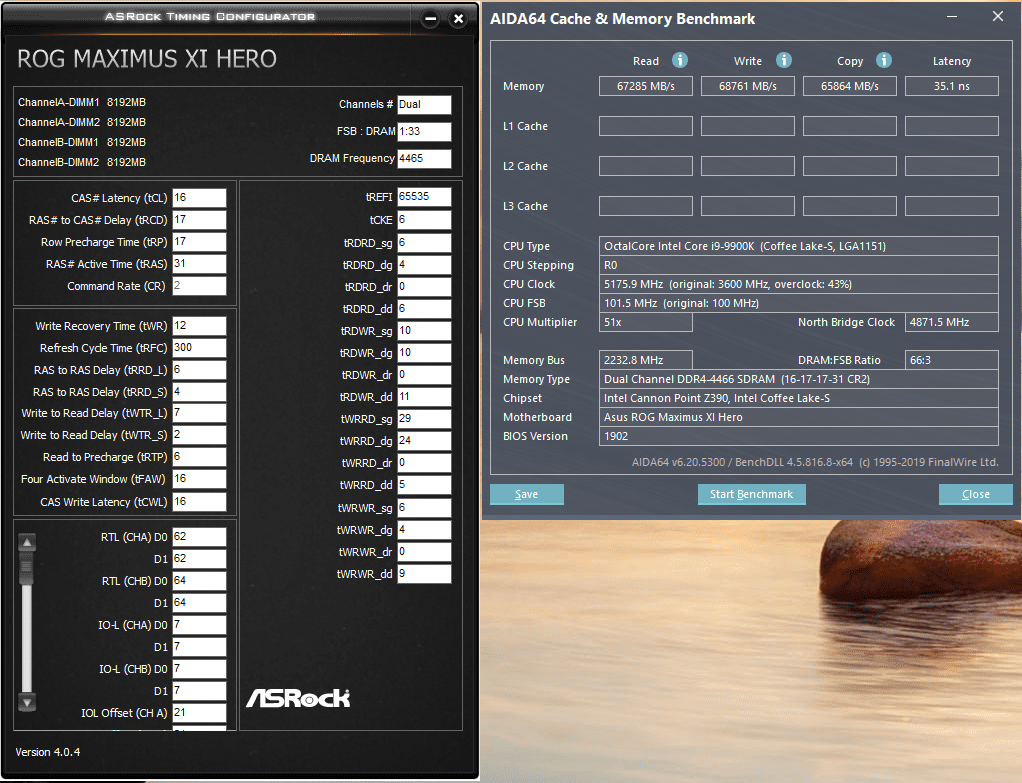
Task: Click the BIOS Version value 1902
Action: [616, 436]
